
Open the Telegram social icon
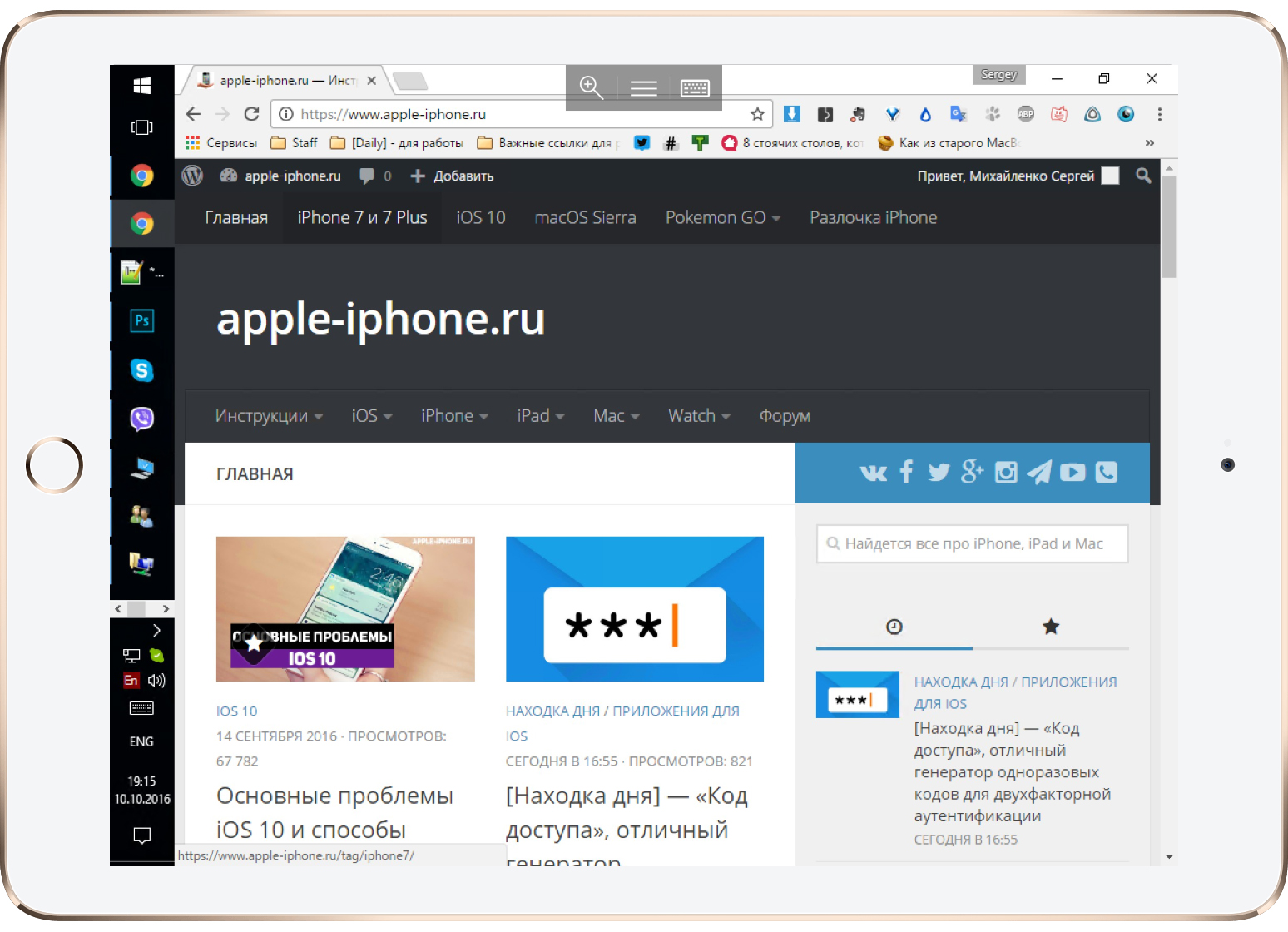[1039, 473]
